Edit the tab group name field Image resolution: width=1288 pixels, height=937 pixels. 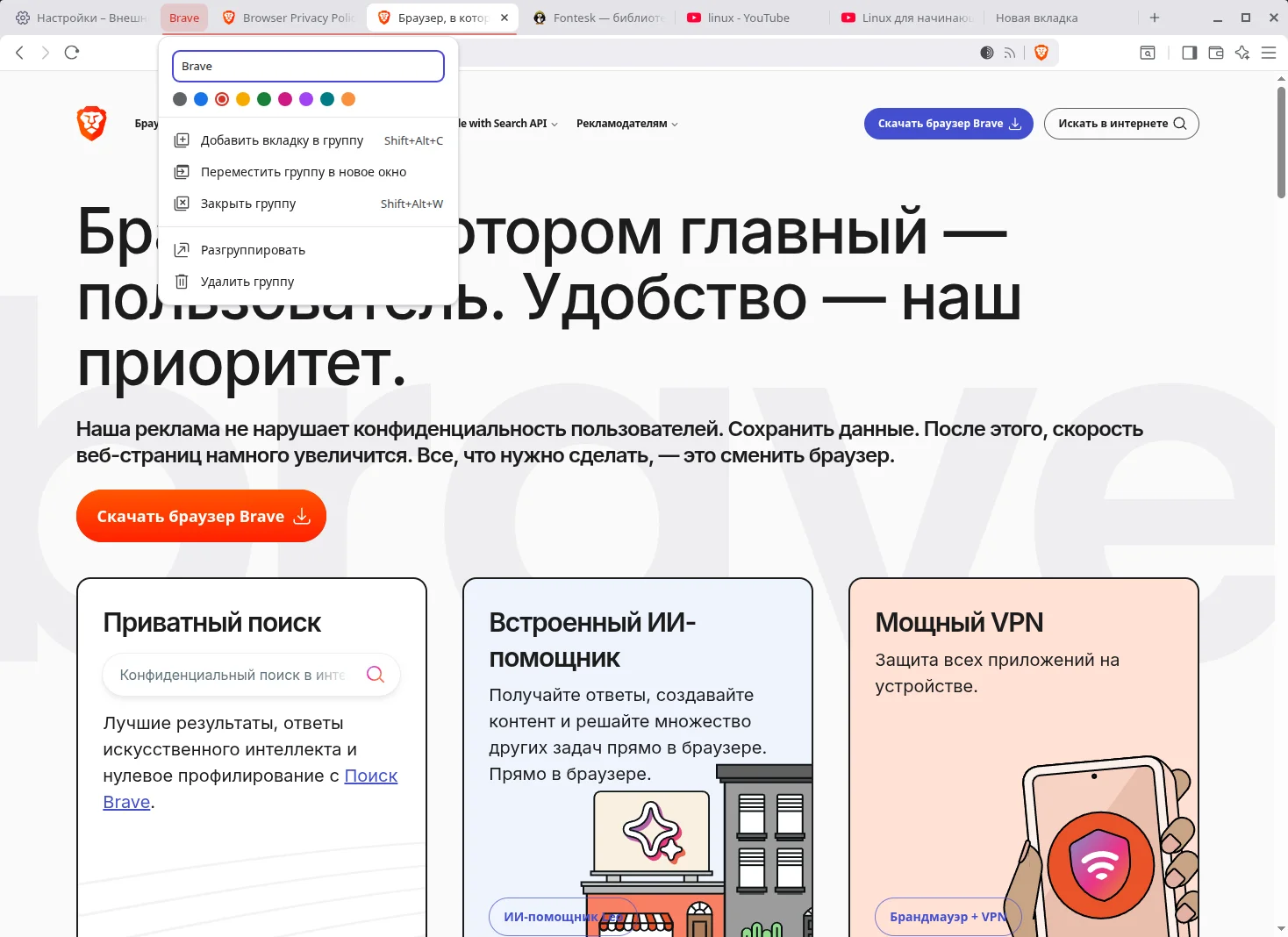pos(308,67)
